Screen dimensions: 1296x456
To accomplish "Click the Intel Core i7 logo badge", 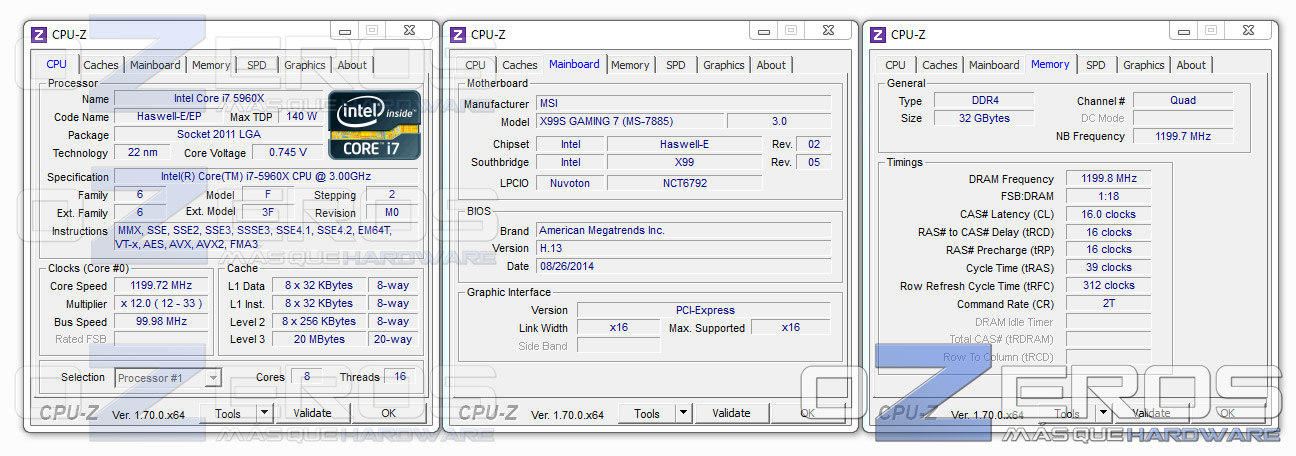I will (376, 127).
